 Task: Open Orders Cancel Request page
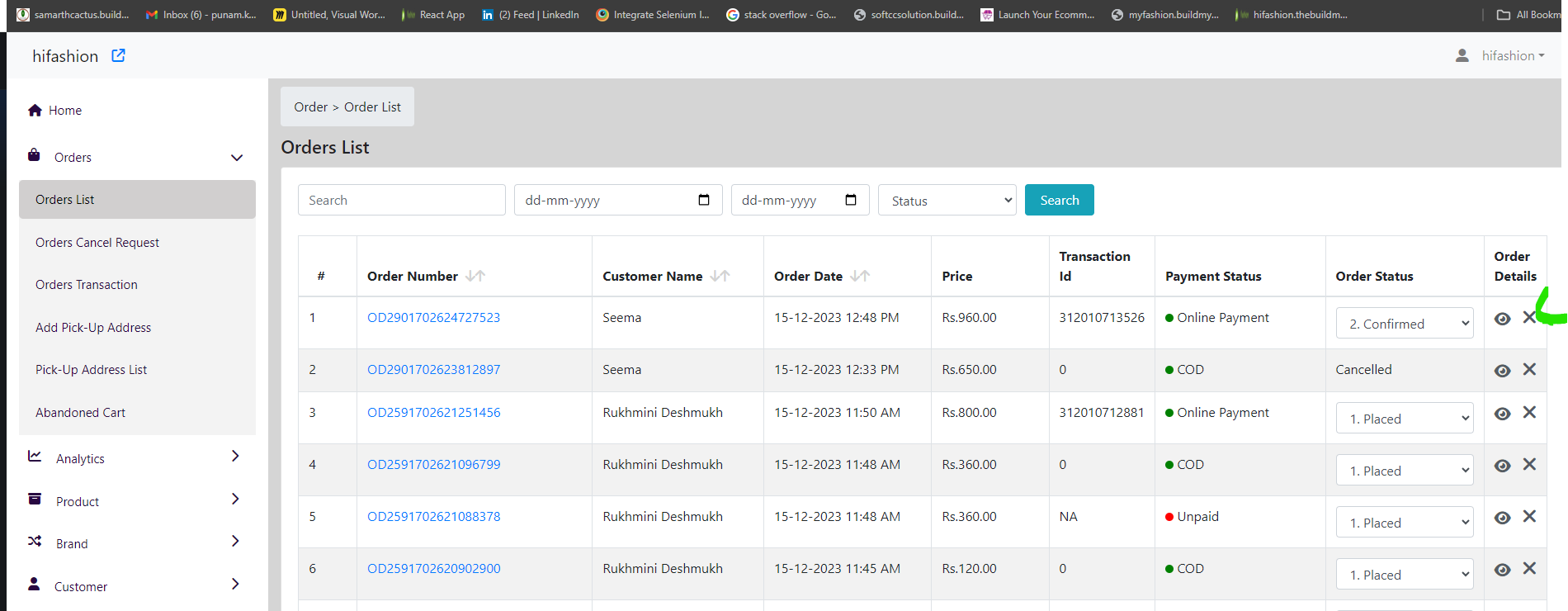[97, 242]
